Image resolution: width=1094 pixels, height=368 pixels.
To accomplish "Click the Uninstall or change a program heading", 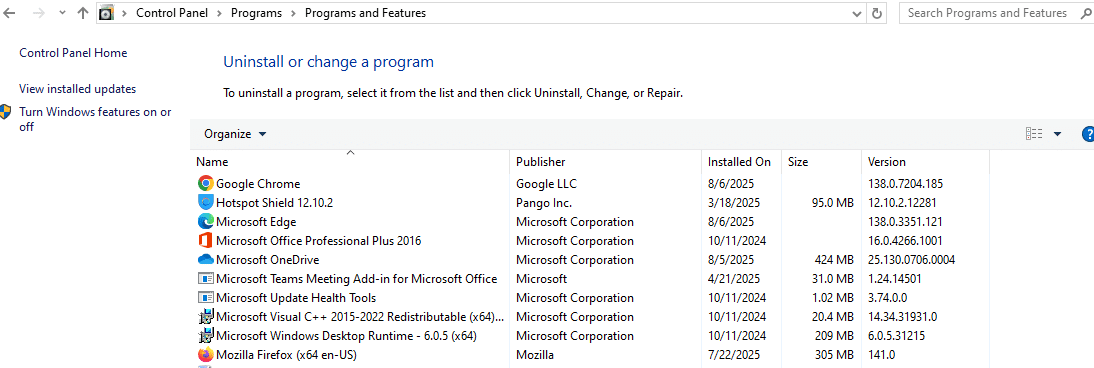I will (329, 61).
